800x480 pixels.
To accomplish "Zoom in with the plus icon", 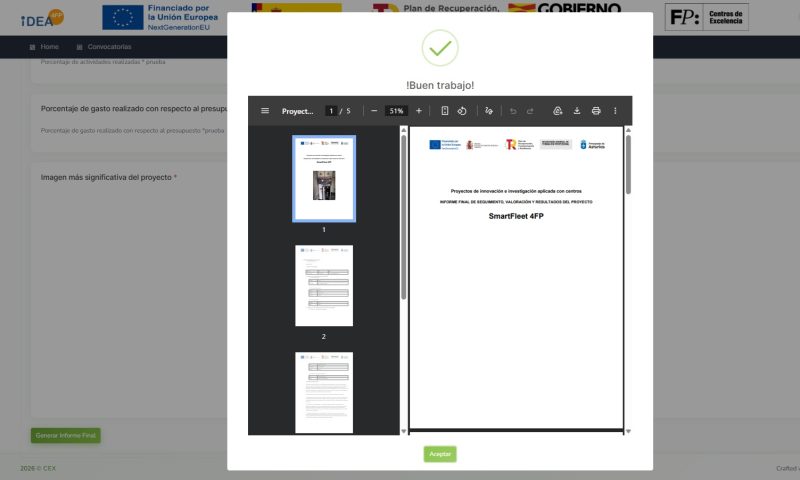I will point(418,111).
